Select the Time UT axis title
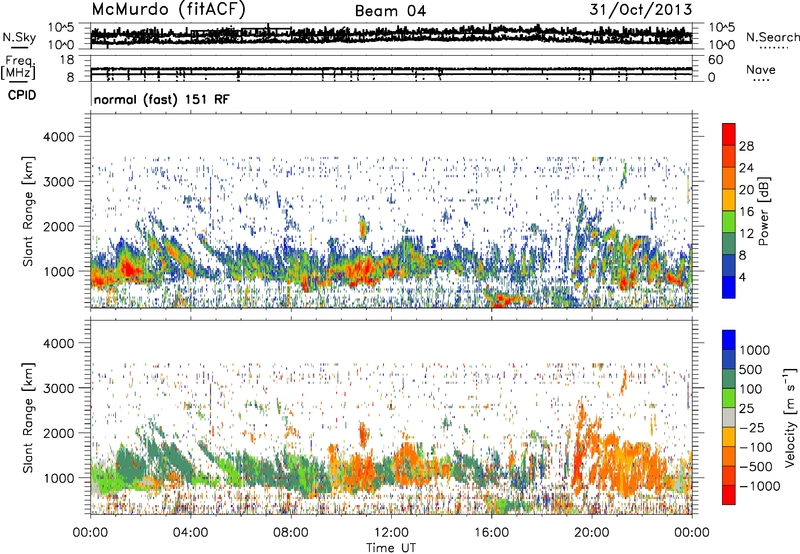The height and width of the screenshot is (554, 800). coord(391,548)
